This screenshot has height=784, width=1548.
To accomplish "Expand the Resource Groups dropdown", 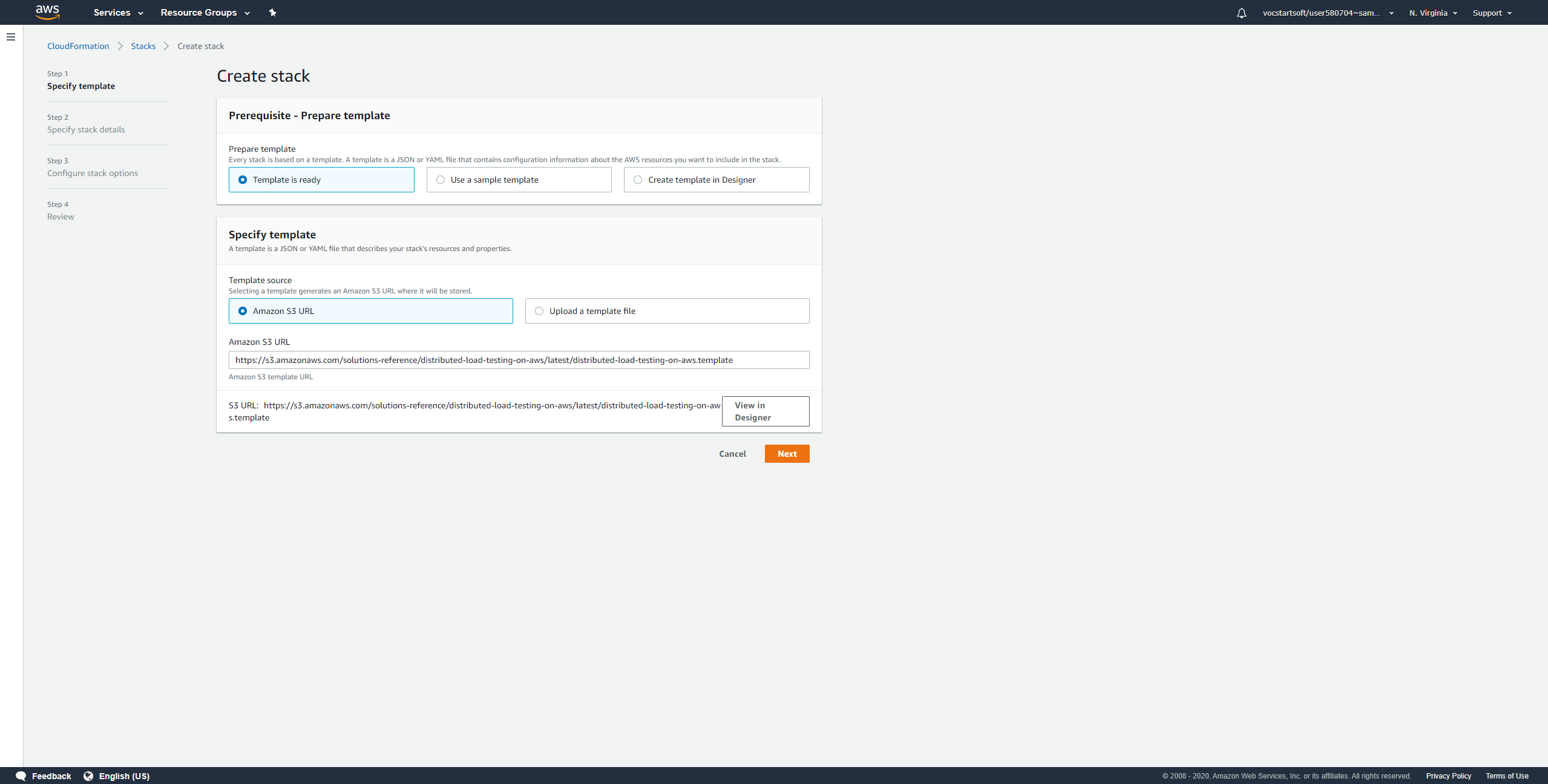I will pos(205,13).
